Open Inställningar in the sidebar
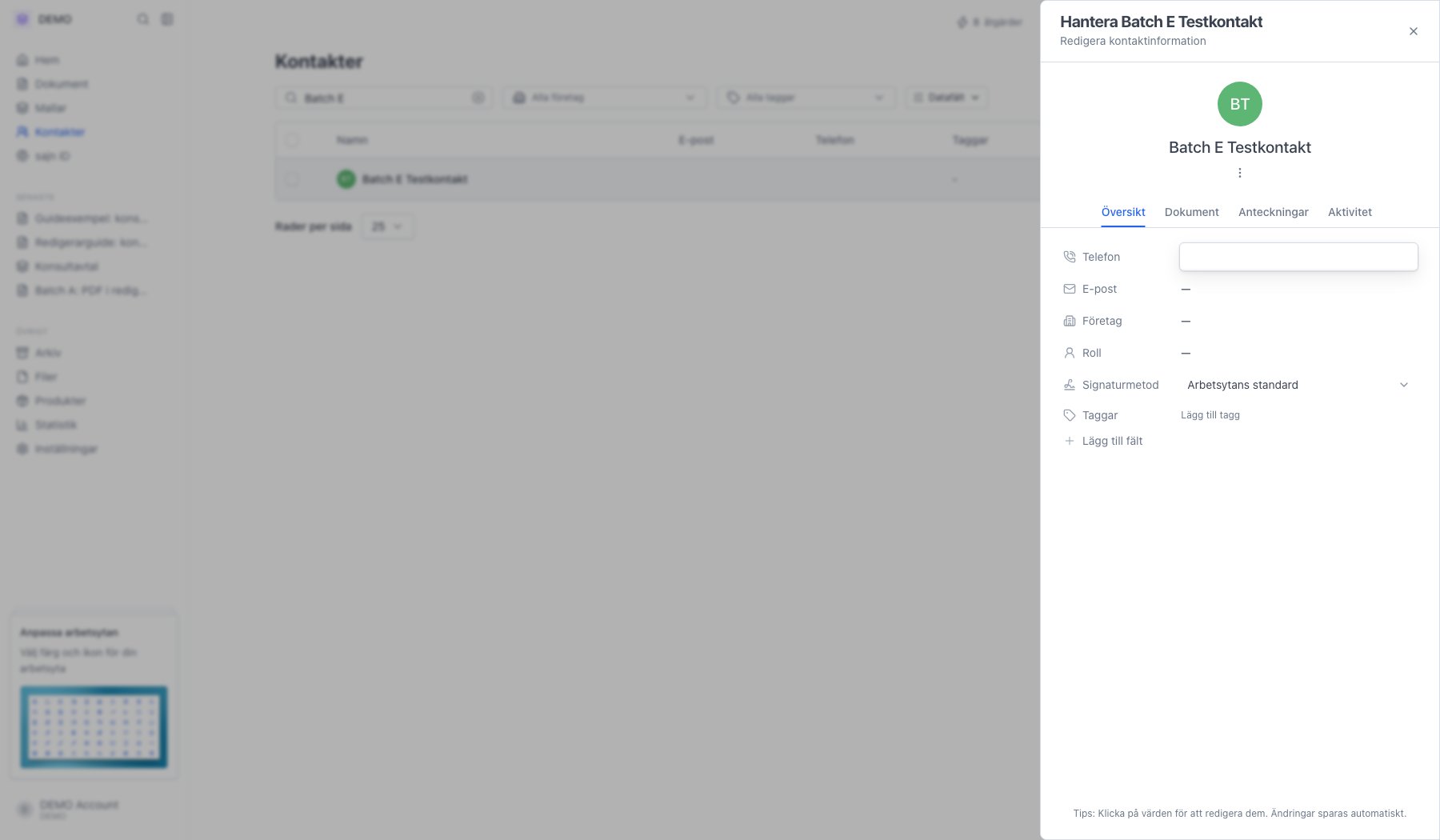 coord(66,449)
